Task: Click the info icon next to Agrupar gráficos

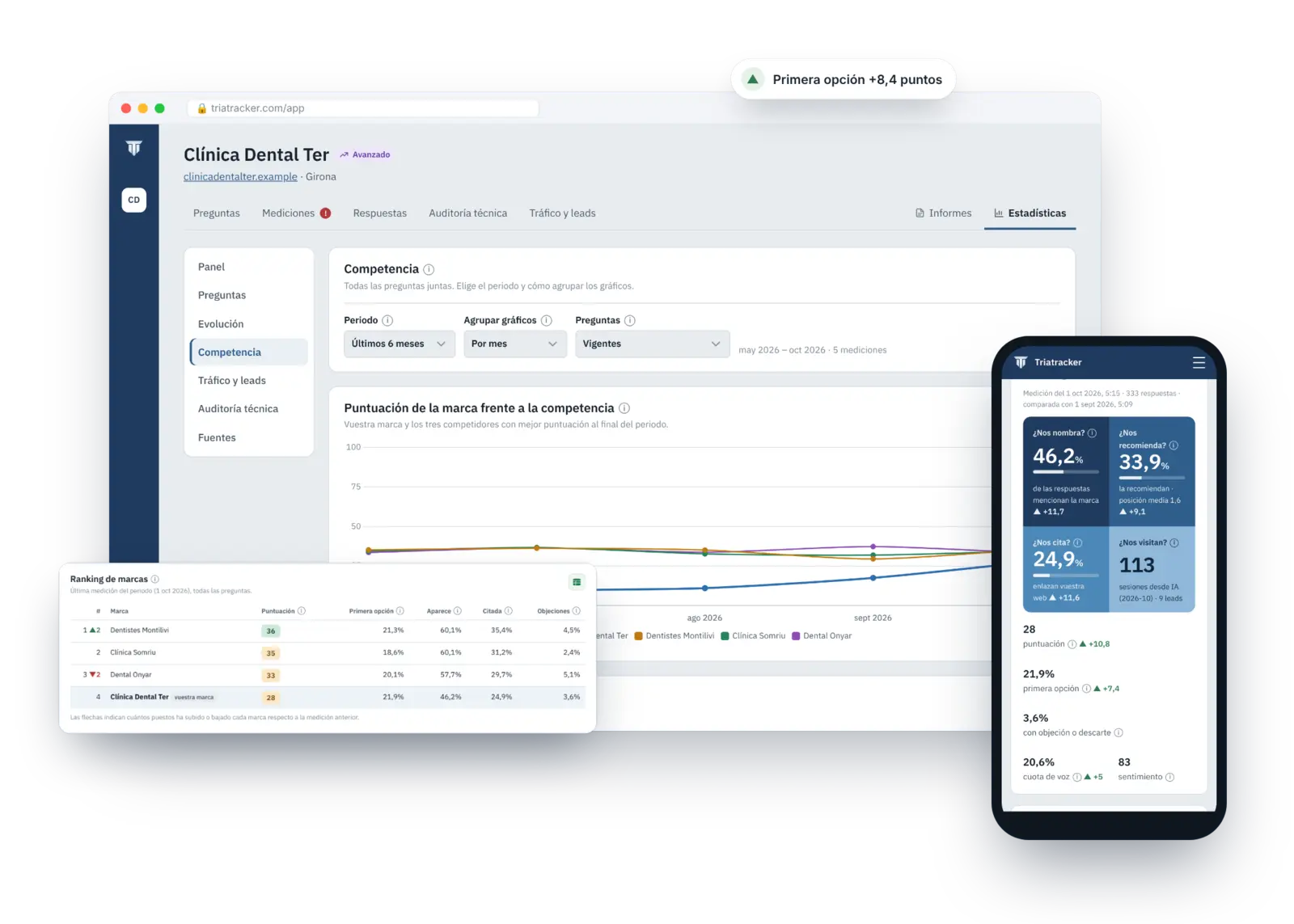Action: [547, 320]
